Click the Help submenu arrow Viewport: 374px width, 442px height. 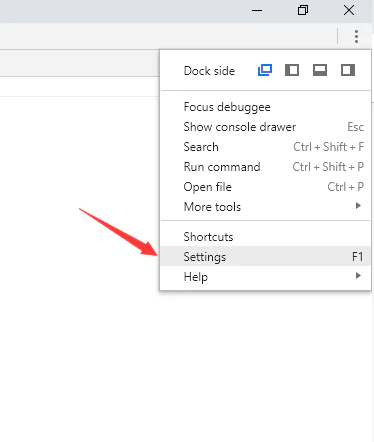click(x=358, y=276)
